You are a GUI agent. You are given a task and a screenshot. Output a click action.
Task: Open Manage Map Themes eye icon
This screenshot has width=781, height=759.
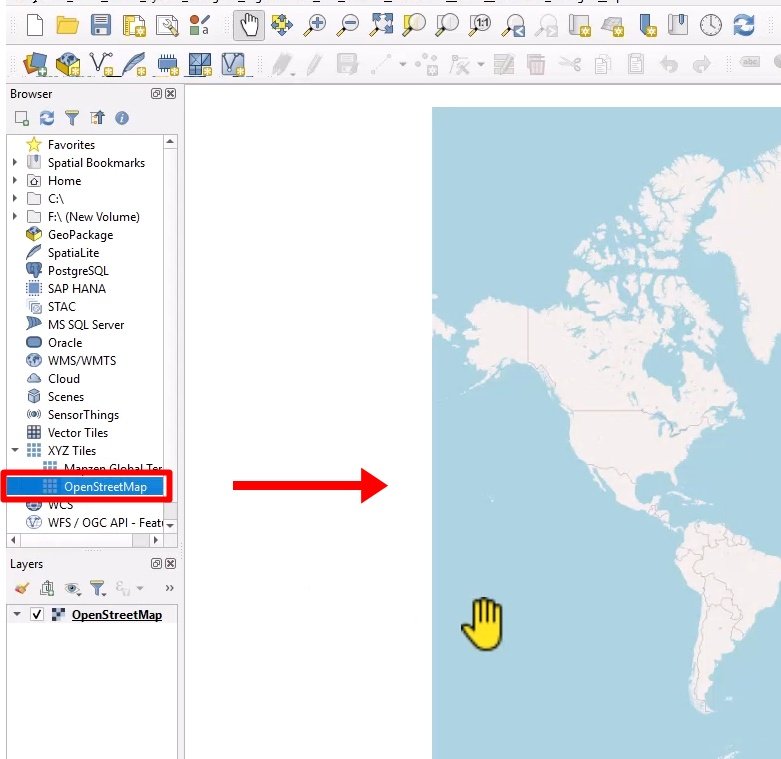(73, 588)
